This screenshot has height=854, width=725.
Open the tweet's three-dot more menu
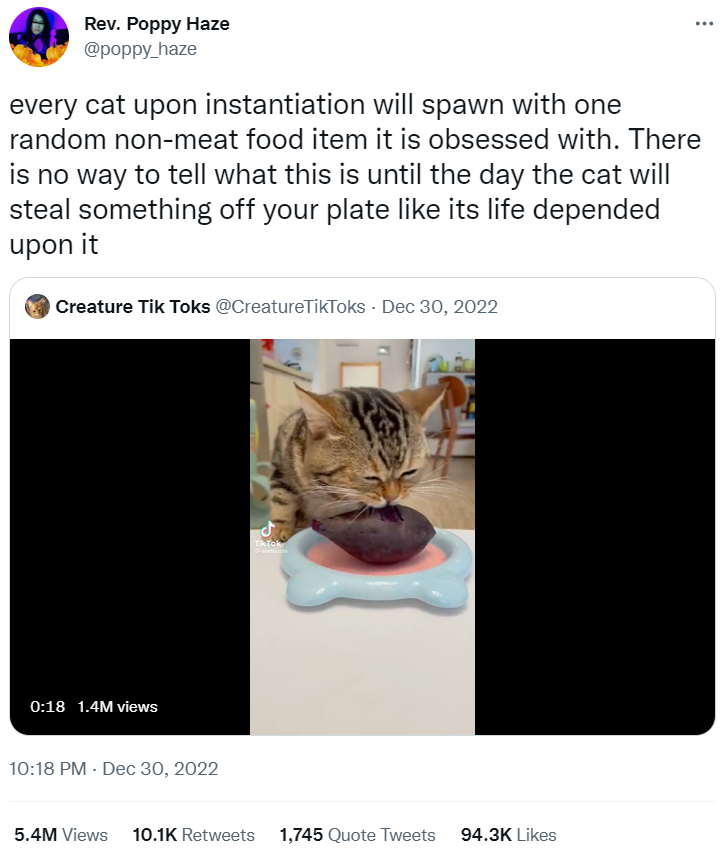tap(703, 24)
